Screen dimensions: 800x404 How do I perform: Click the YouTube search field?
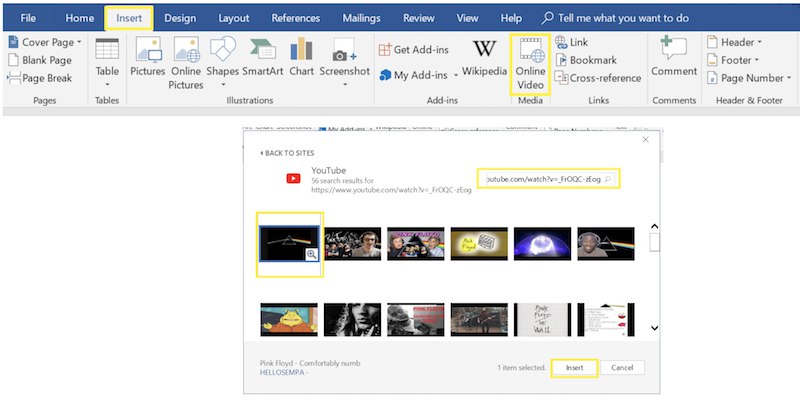point(548,179)
